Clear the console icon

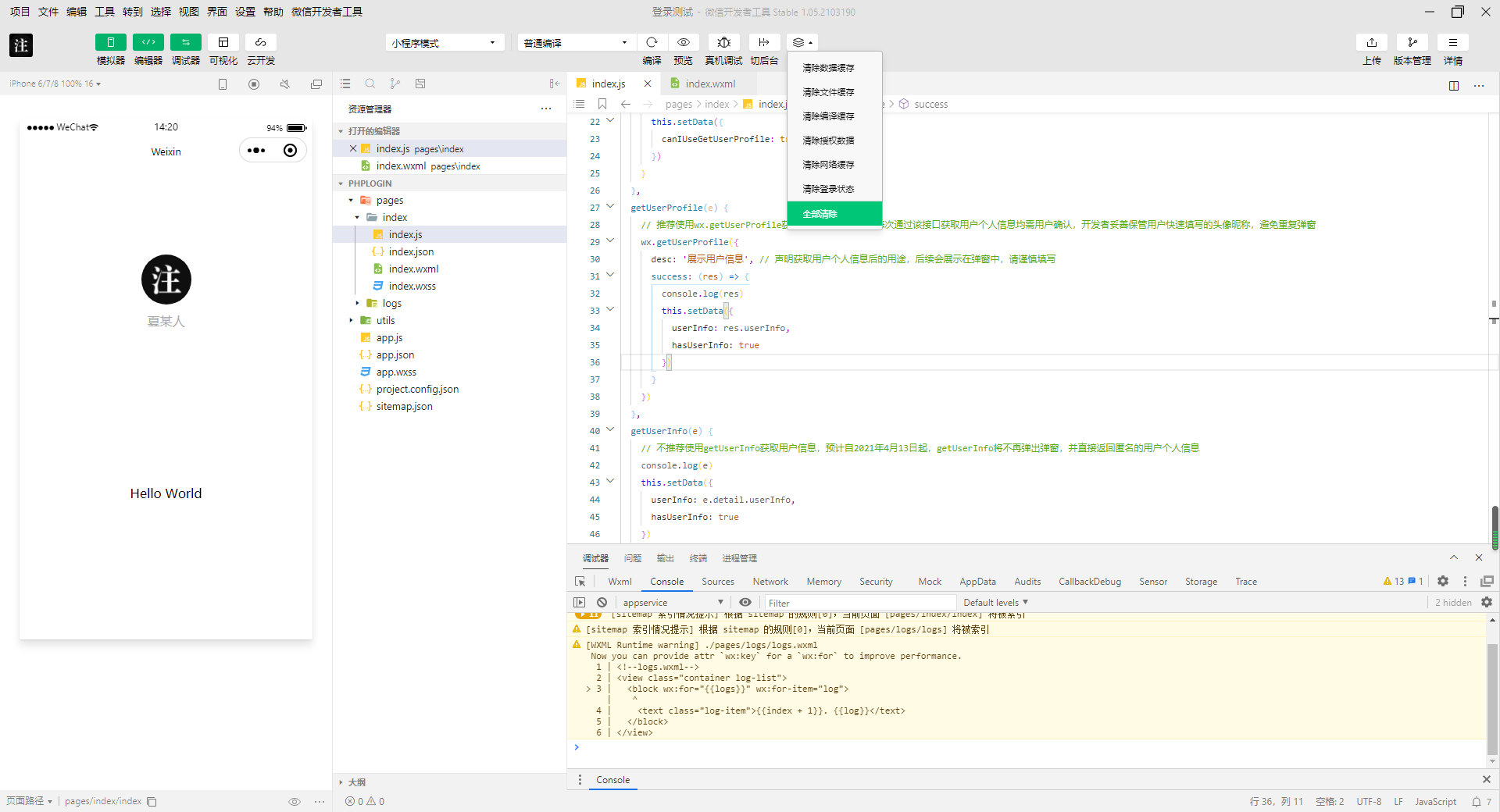pyautogui.click(x=602, y=603)
